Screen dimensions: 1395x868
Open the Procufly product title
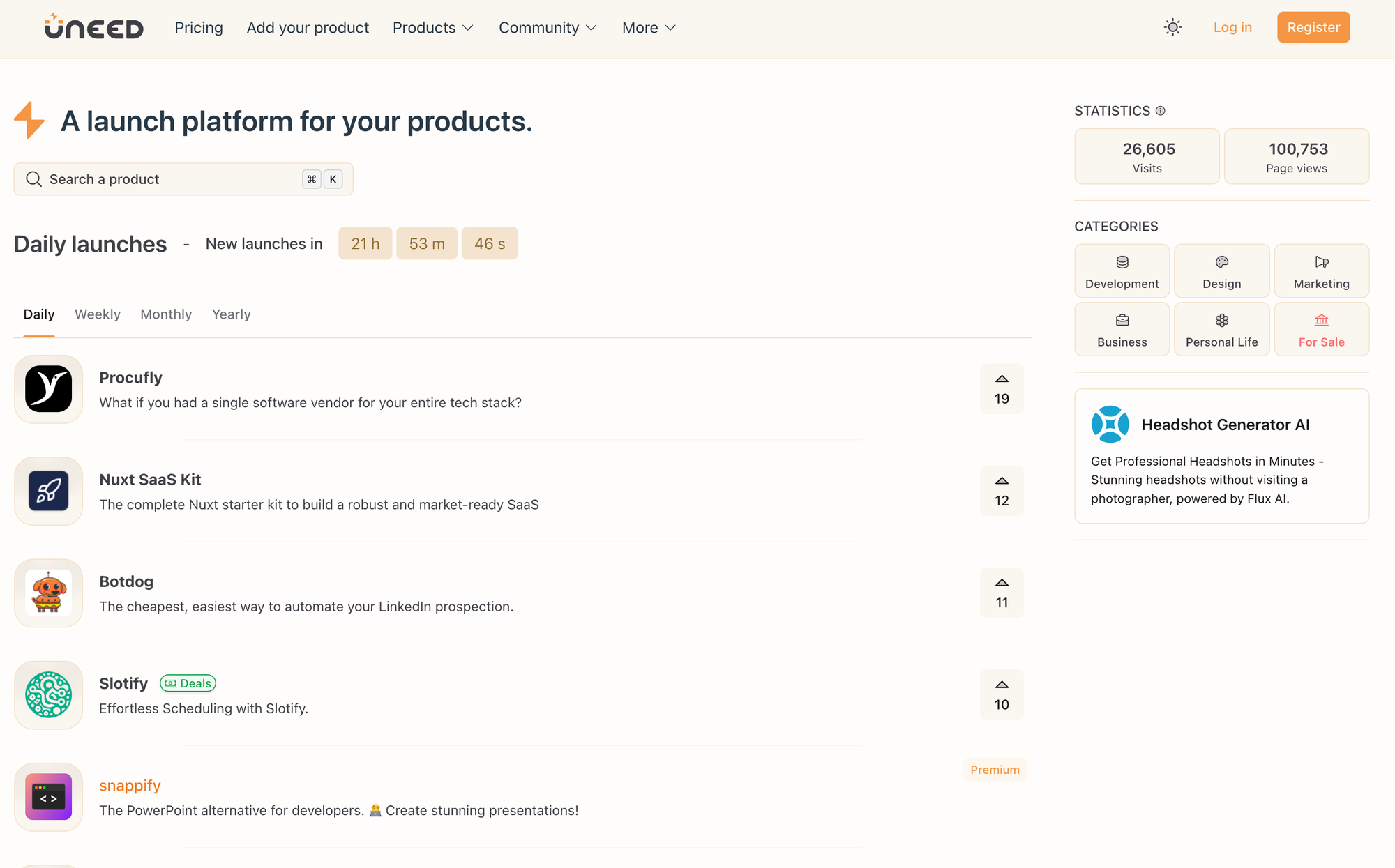130,378
